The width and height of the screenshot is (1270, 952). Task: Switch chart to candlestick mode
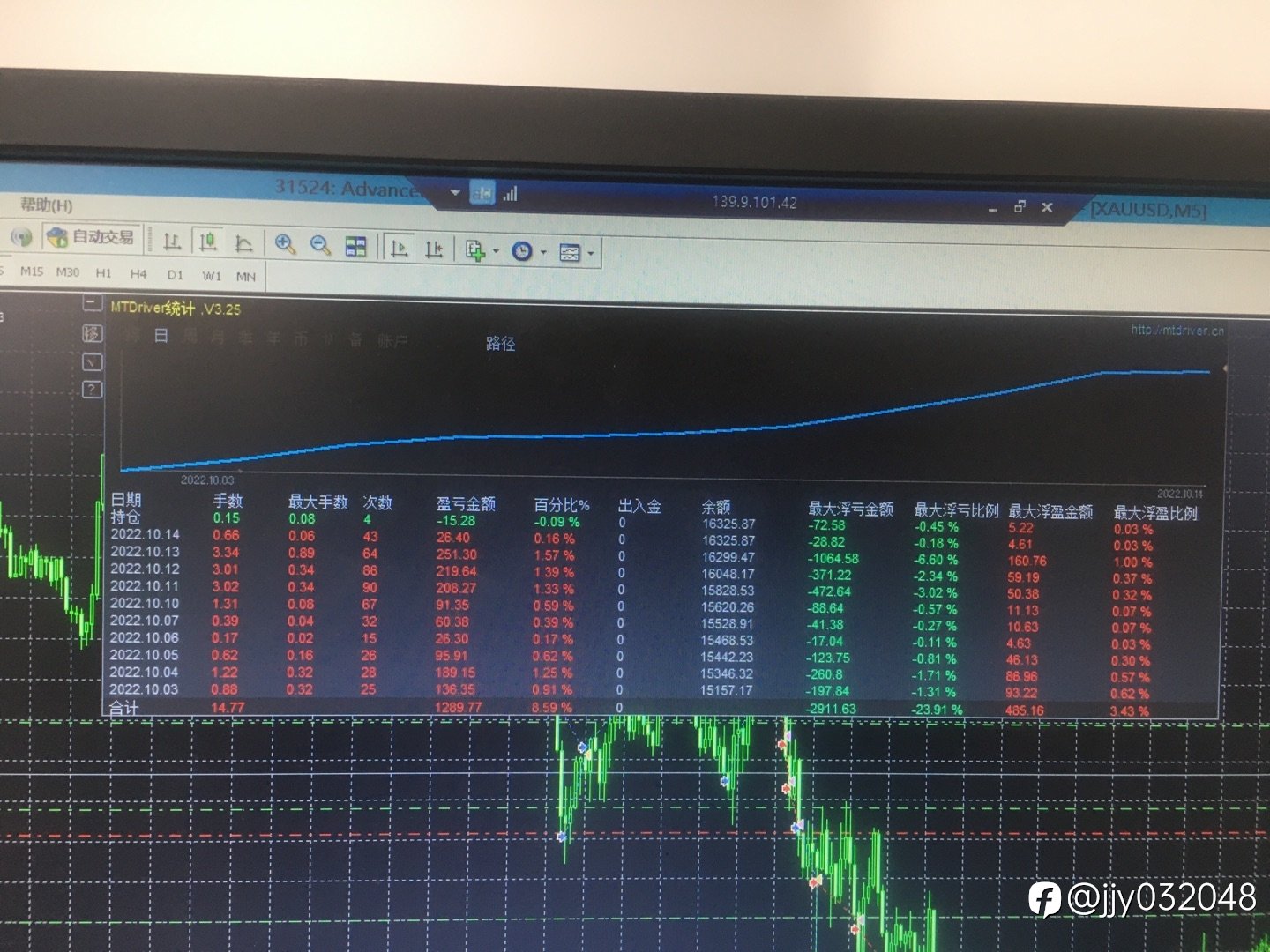pyautogui.click(x=208, y=242)
